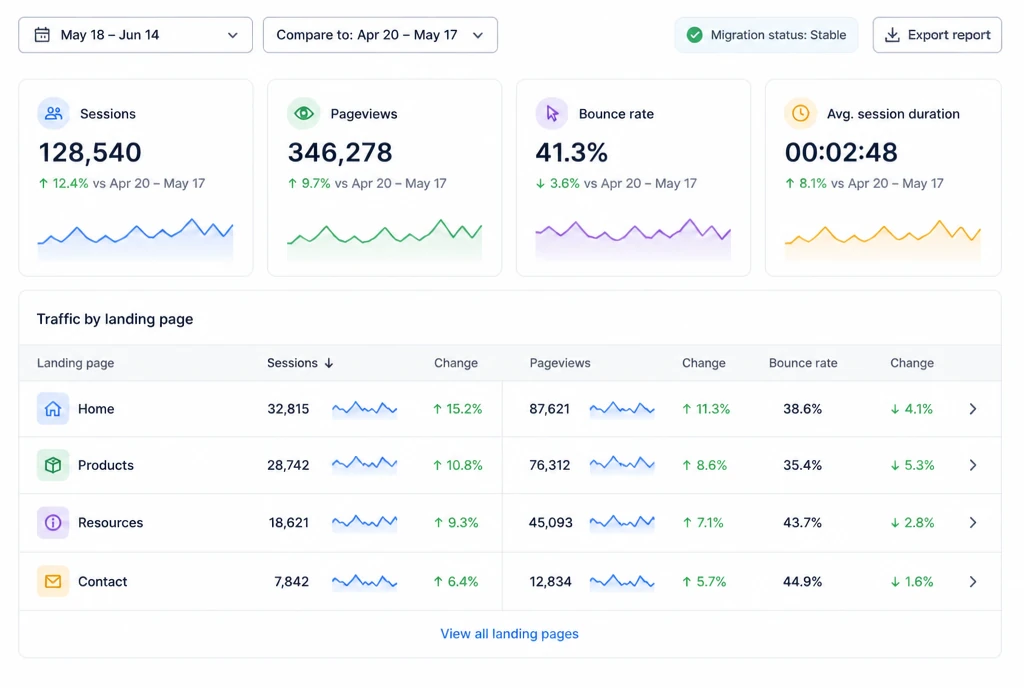1024x688 pixels.
Task: Click the calendar icon in the date picker
Action: coord(42,35)
